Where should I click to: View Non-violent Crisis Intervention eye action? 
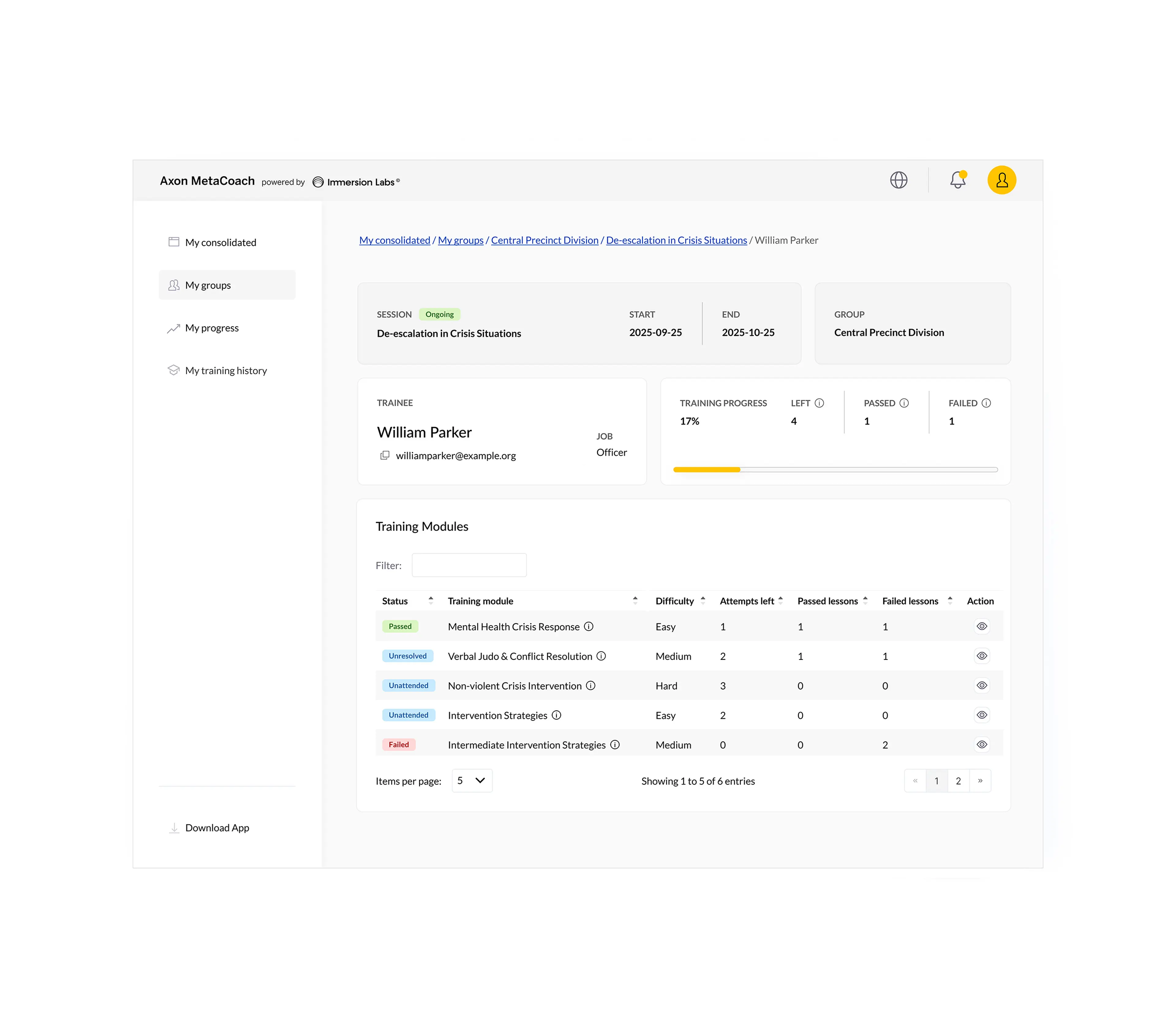(982, 685)
